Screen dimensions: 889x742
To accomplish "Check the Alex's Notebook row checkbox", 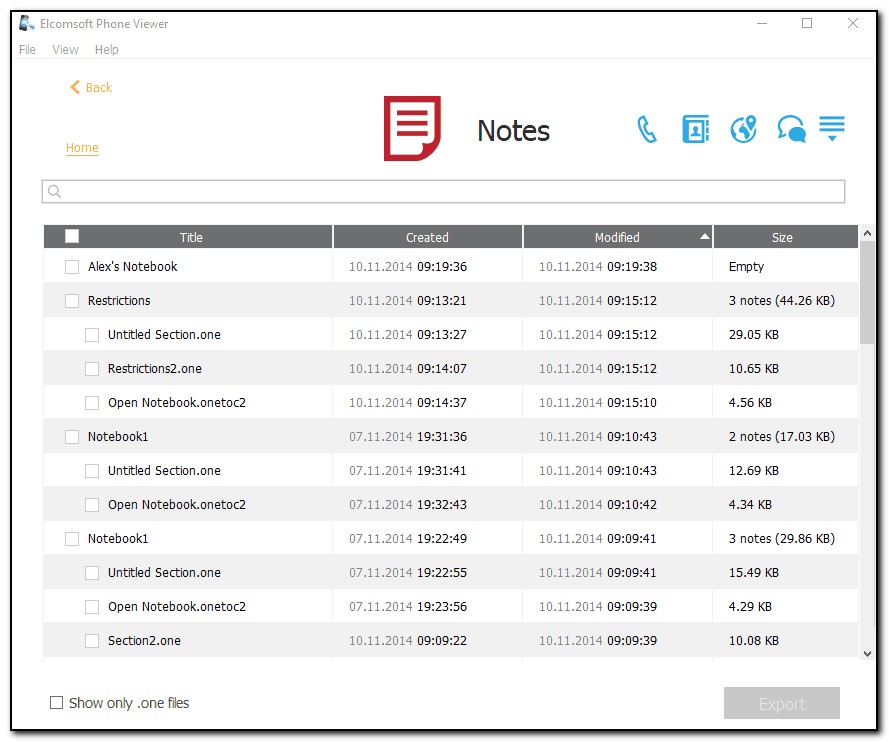I will tap(72, 267).
